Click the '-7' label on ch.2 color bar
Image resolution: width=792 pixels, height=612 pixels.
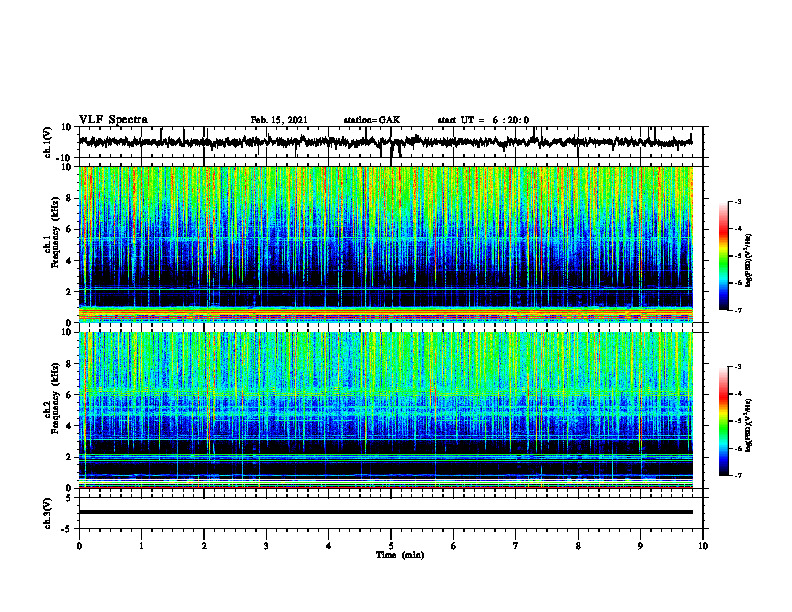tap(737, 476)
